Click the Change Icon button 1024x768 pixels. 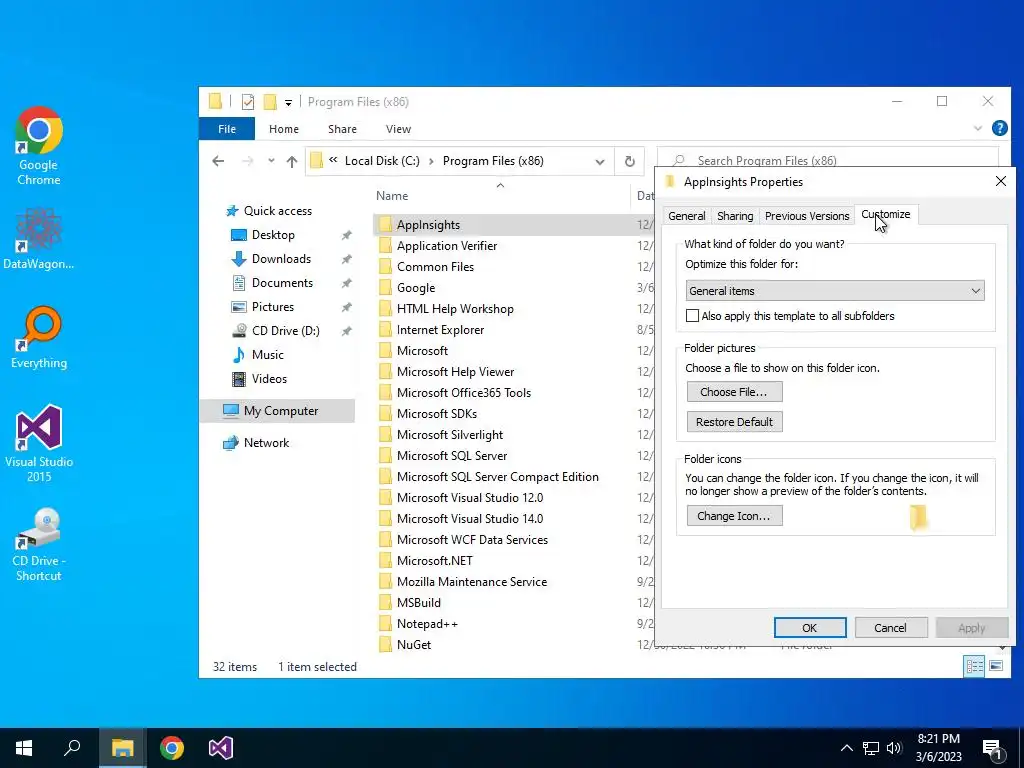coord(734,516)
